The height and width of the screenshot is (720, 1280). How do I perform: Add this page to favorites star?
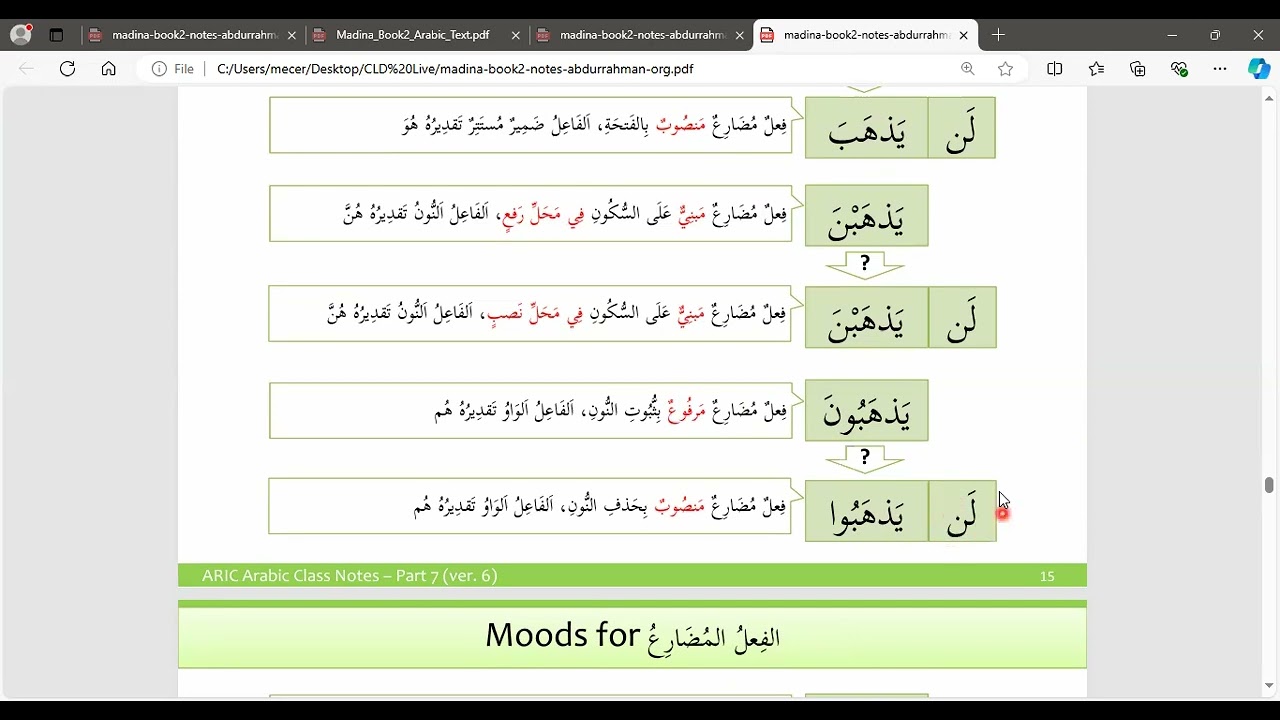[x=1005, y=69]
